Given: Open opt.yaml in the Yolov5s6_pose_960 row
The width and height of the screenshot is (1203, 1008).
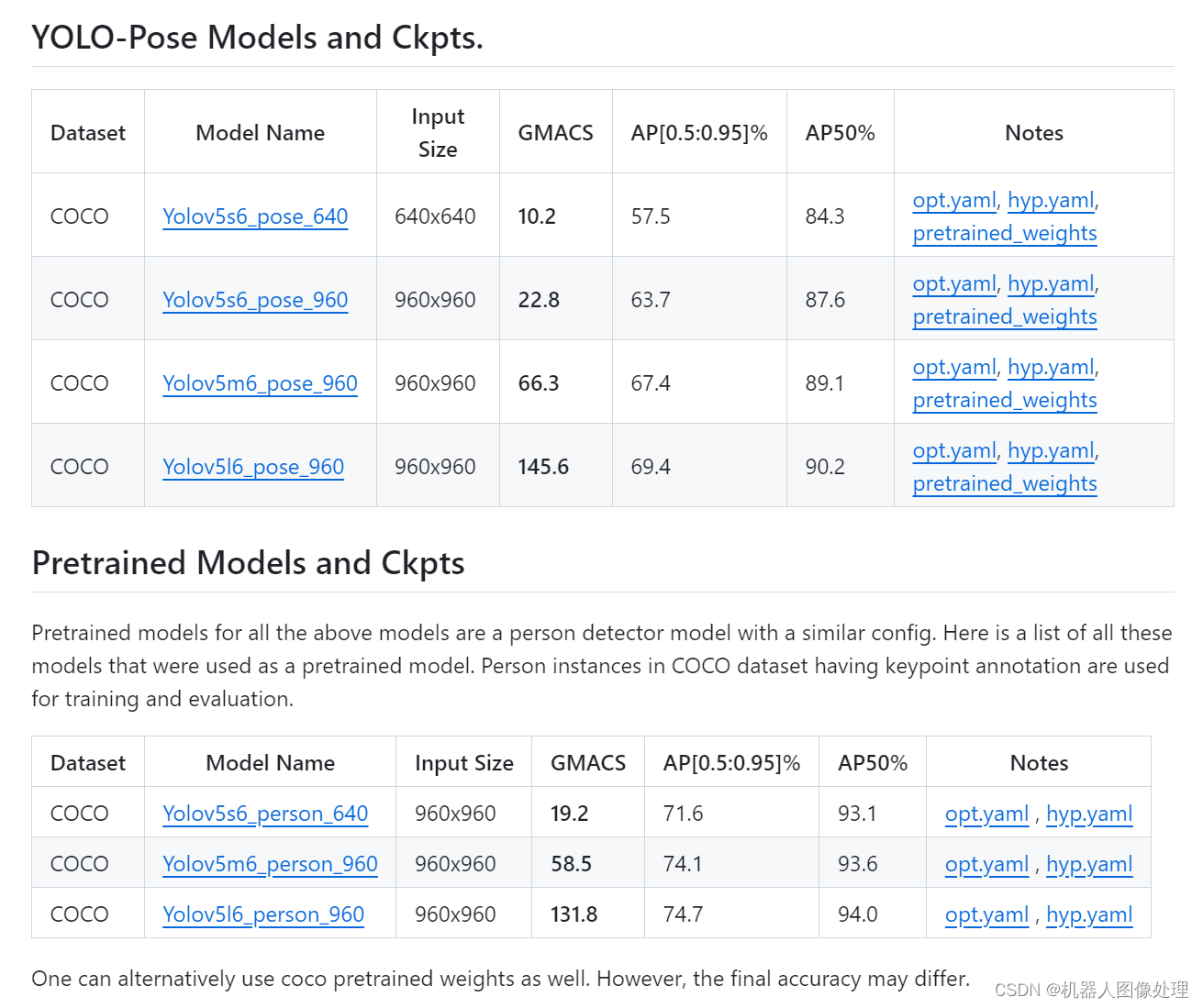Looking at the screenshot, I should click(954, 283).
